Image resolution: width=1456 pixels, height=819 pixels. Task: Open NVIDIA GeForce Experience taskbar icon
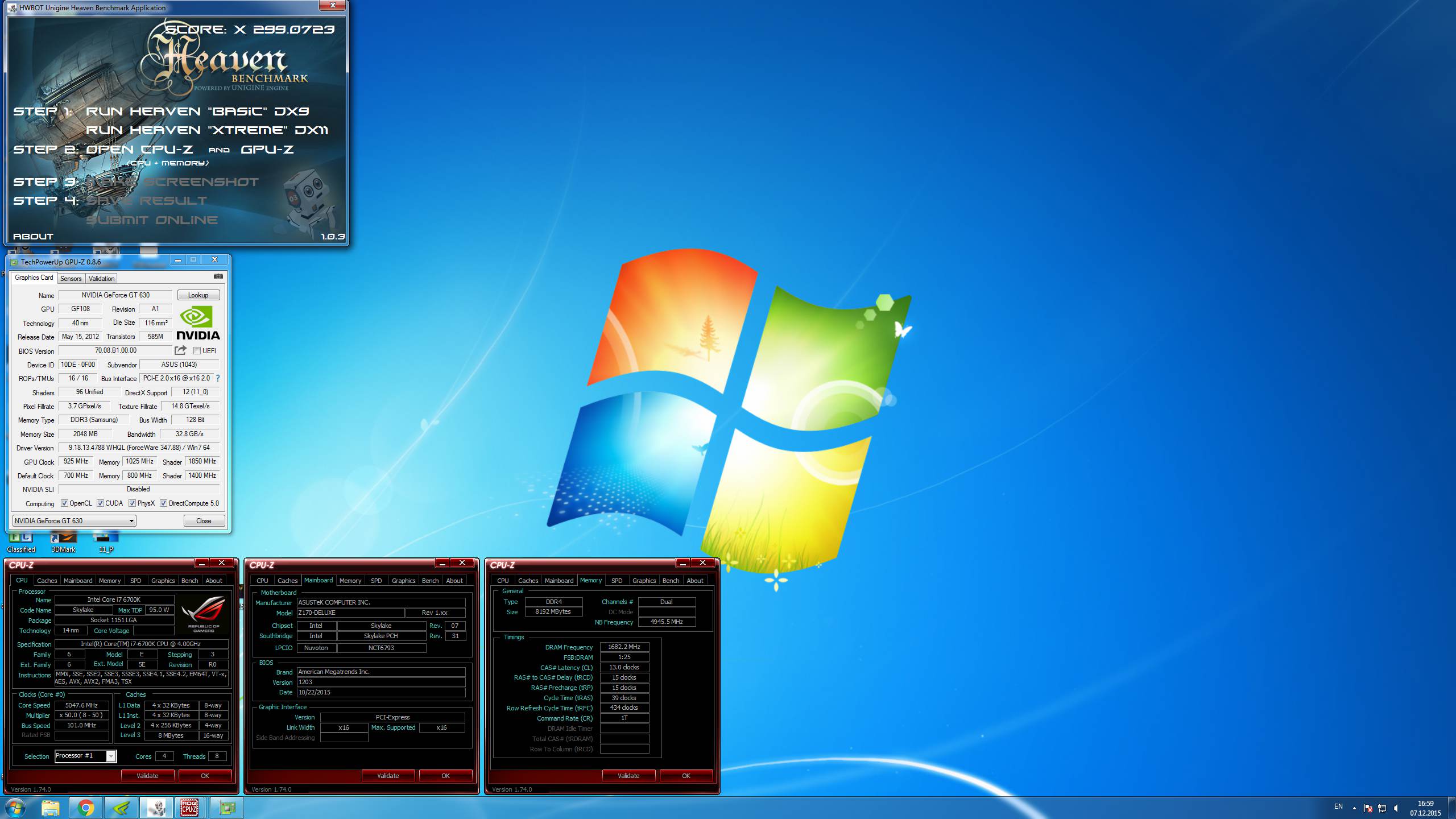coord(121,808)
